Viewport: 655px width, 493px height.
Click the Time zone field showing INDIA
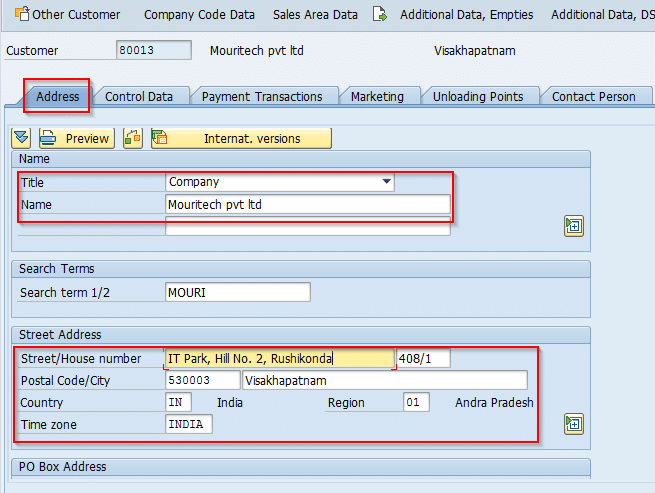(189, 424)
